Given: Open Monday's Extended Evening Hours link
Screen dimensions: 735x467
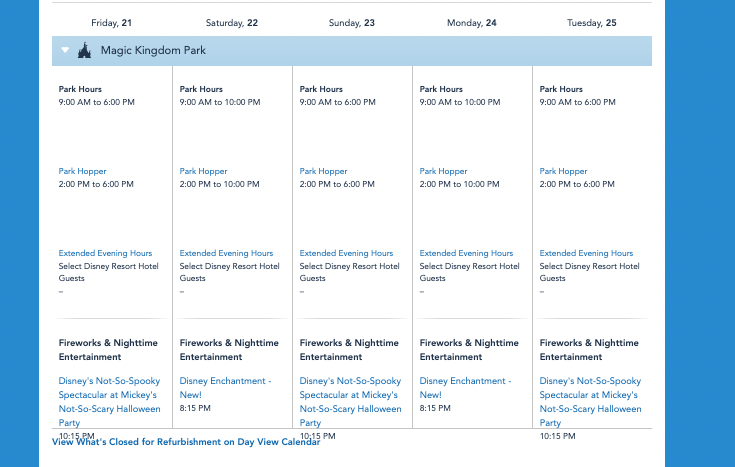Looking at the screenshot, I should 466,253.
